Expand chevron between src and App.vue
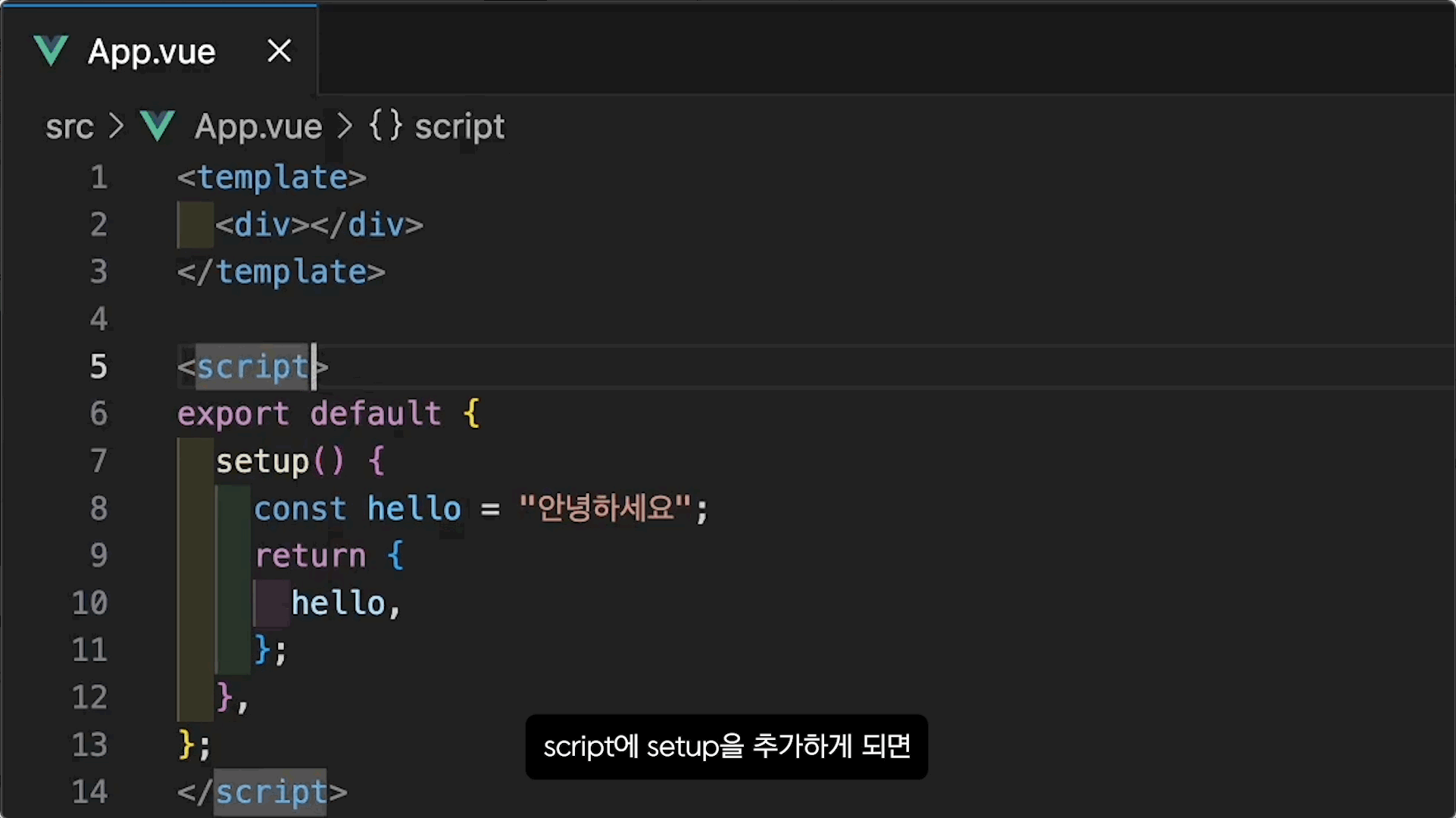Image resolution: width=1456 pixels, height=818 pixels. (116, 126)
